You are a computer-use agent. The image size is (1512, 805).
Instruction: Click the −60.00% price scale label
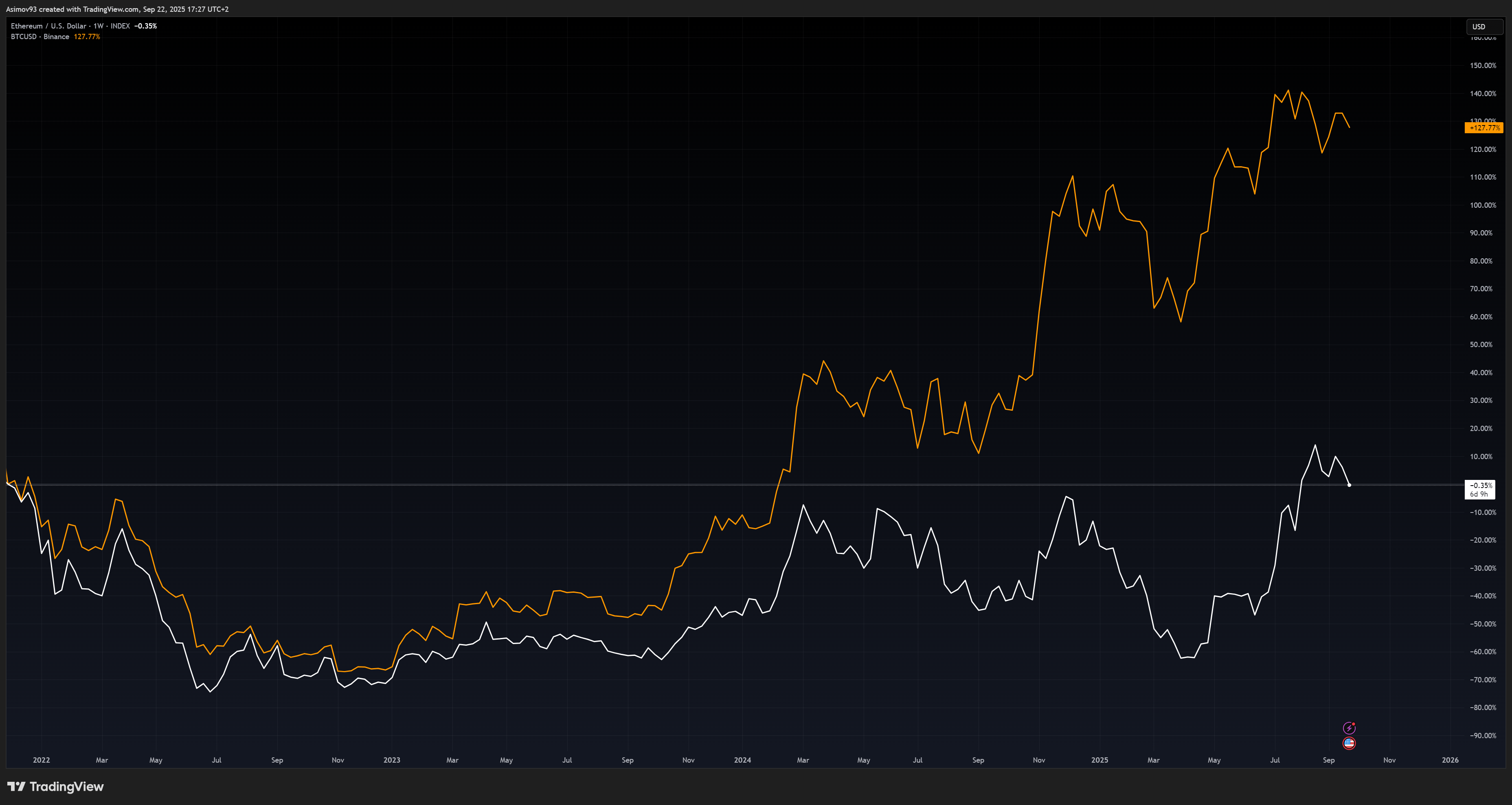click(1483, 652)
